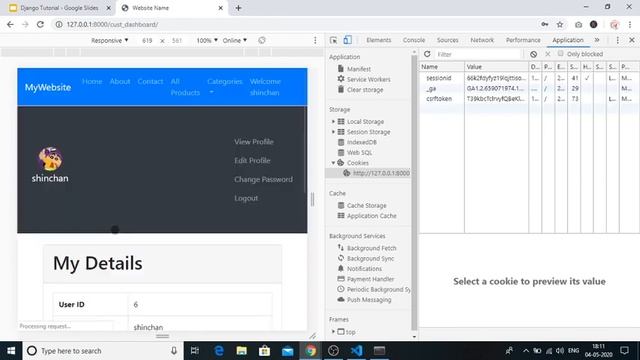Select the Django Tutorial Google Slides tab
Viewport: 640px width, 360px height.
60,8
